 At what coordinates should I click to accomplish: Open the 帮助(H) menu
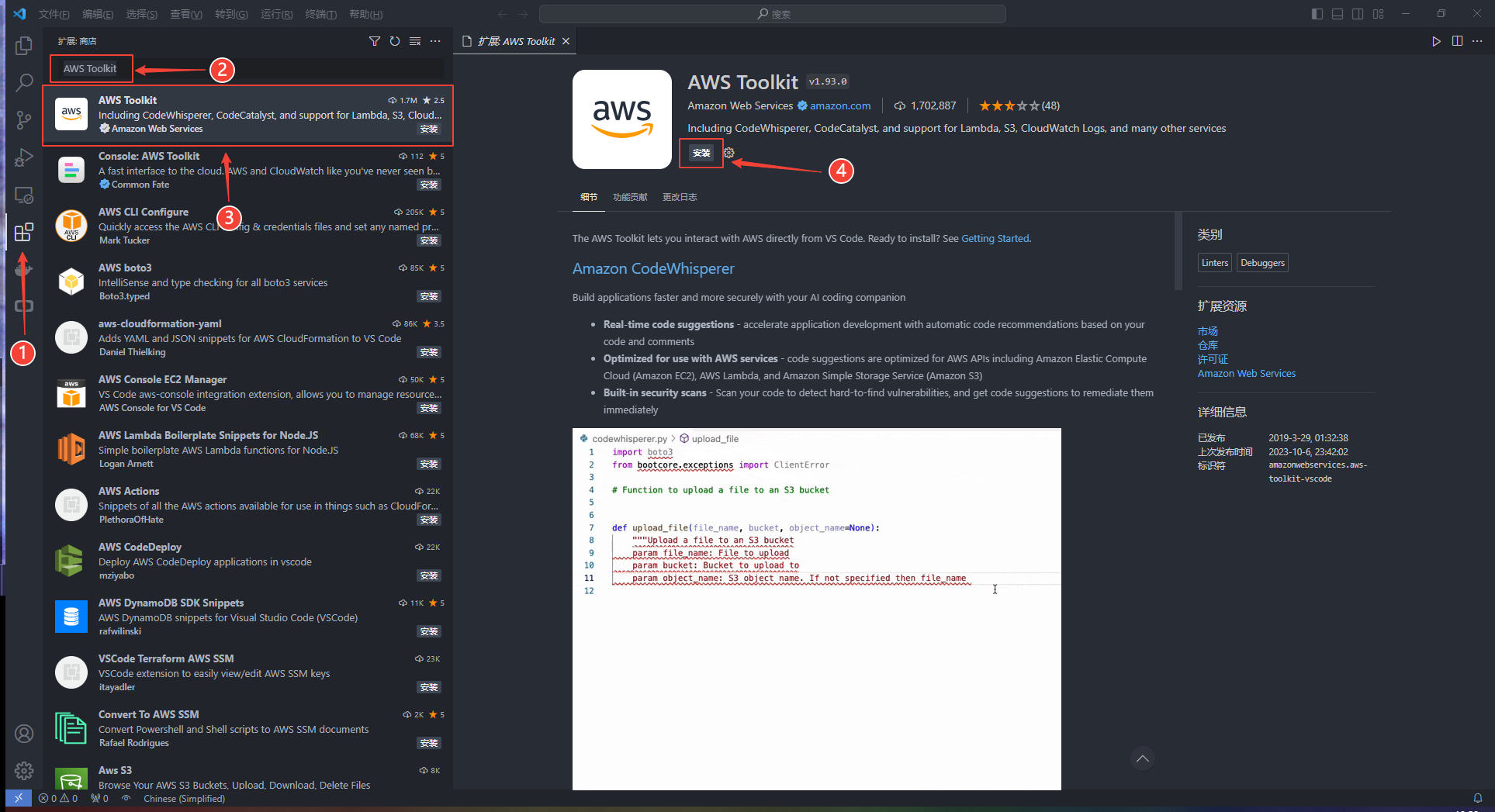(365, 14)
